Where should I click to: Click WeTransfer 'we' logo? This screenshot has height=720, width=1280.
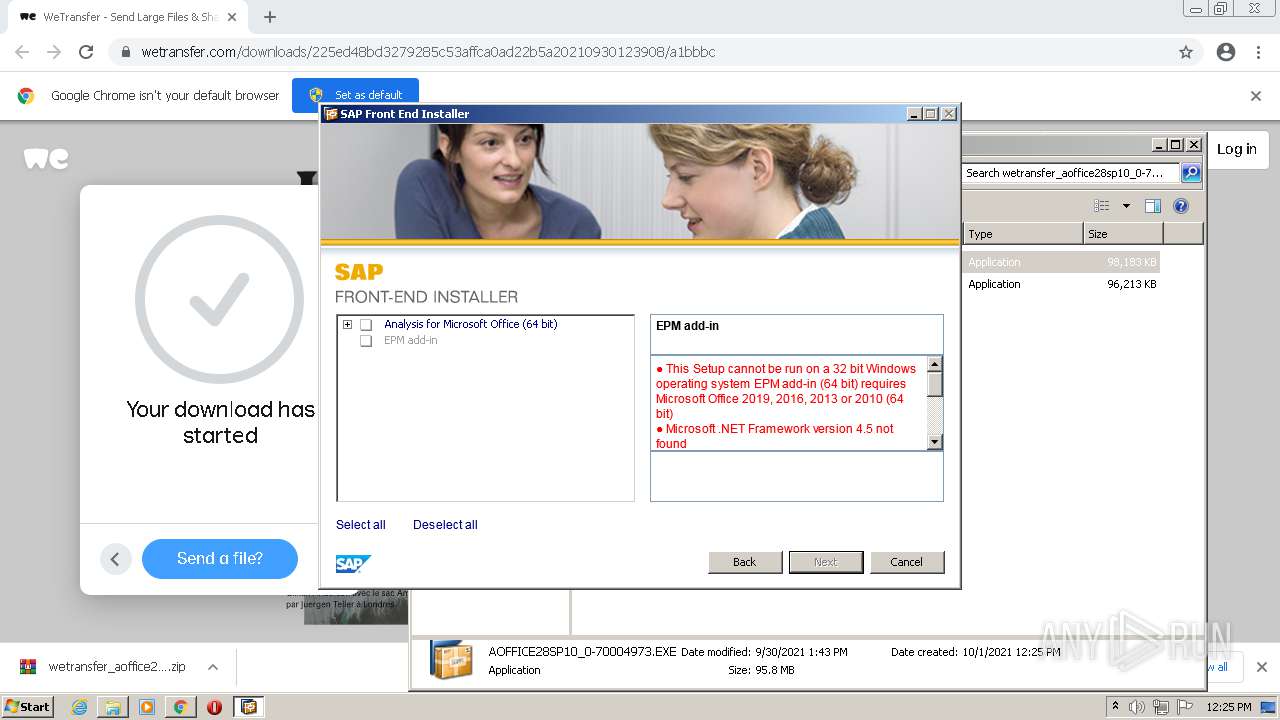(x=46, y=158)
